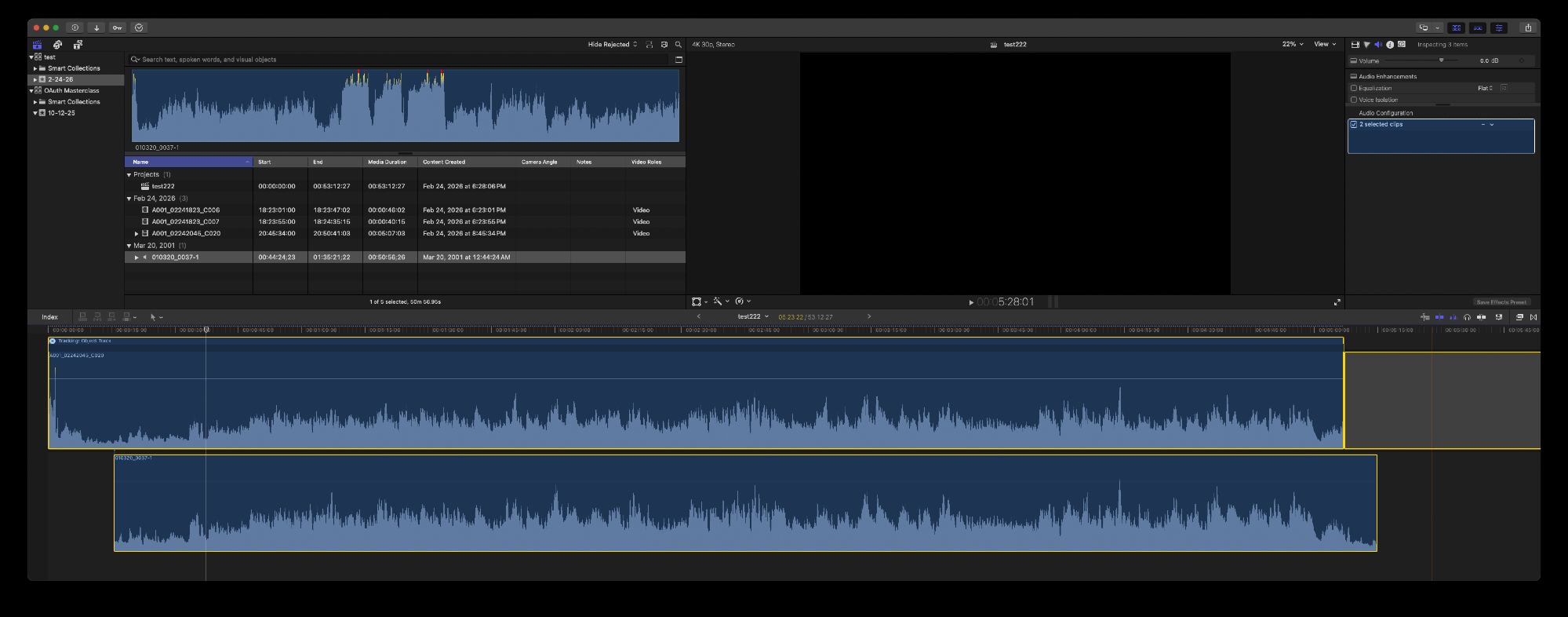
Task: Sort the browser by Media Duration column
Action: point(387,162)
